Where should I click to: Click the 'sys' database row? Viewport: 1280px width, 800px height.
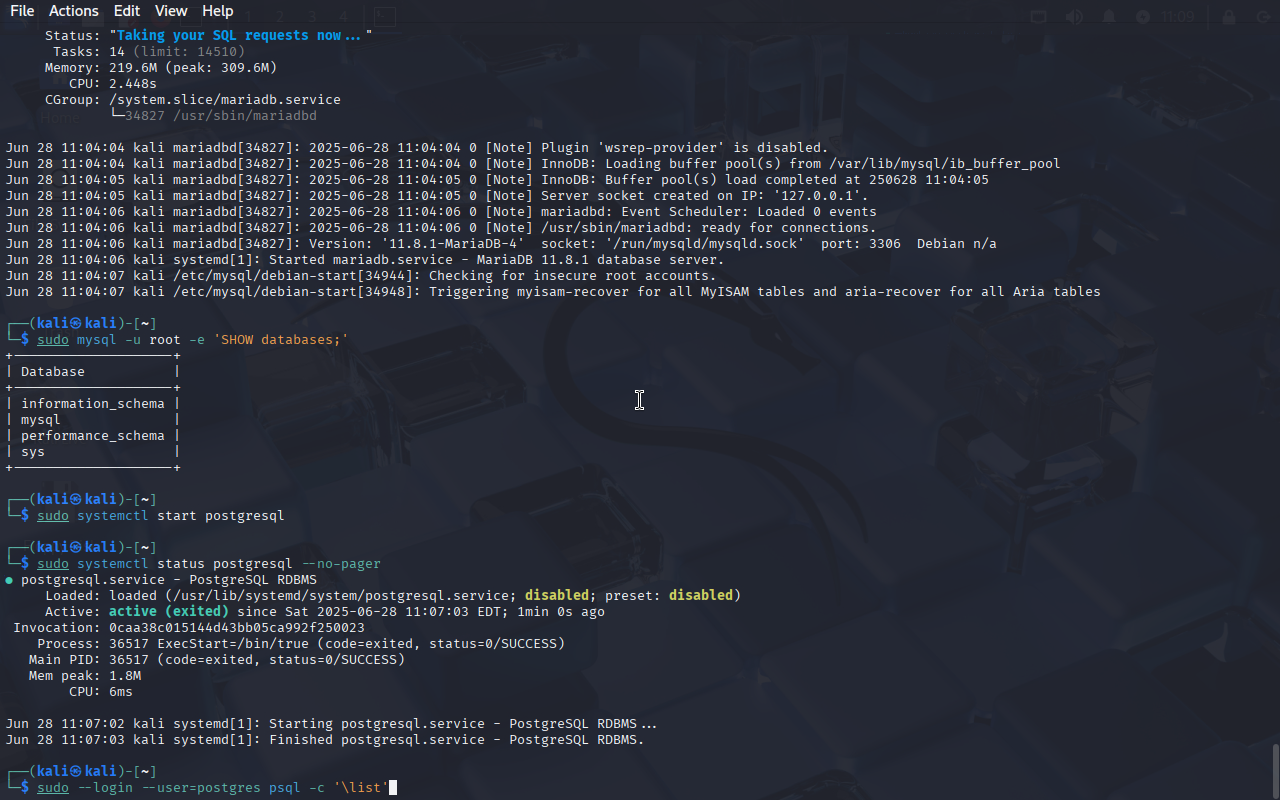[x=92, y=452]
